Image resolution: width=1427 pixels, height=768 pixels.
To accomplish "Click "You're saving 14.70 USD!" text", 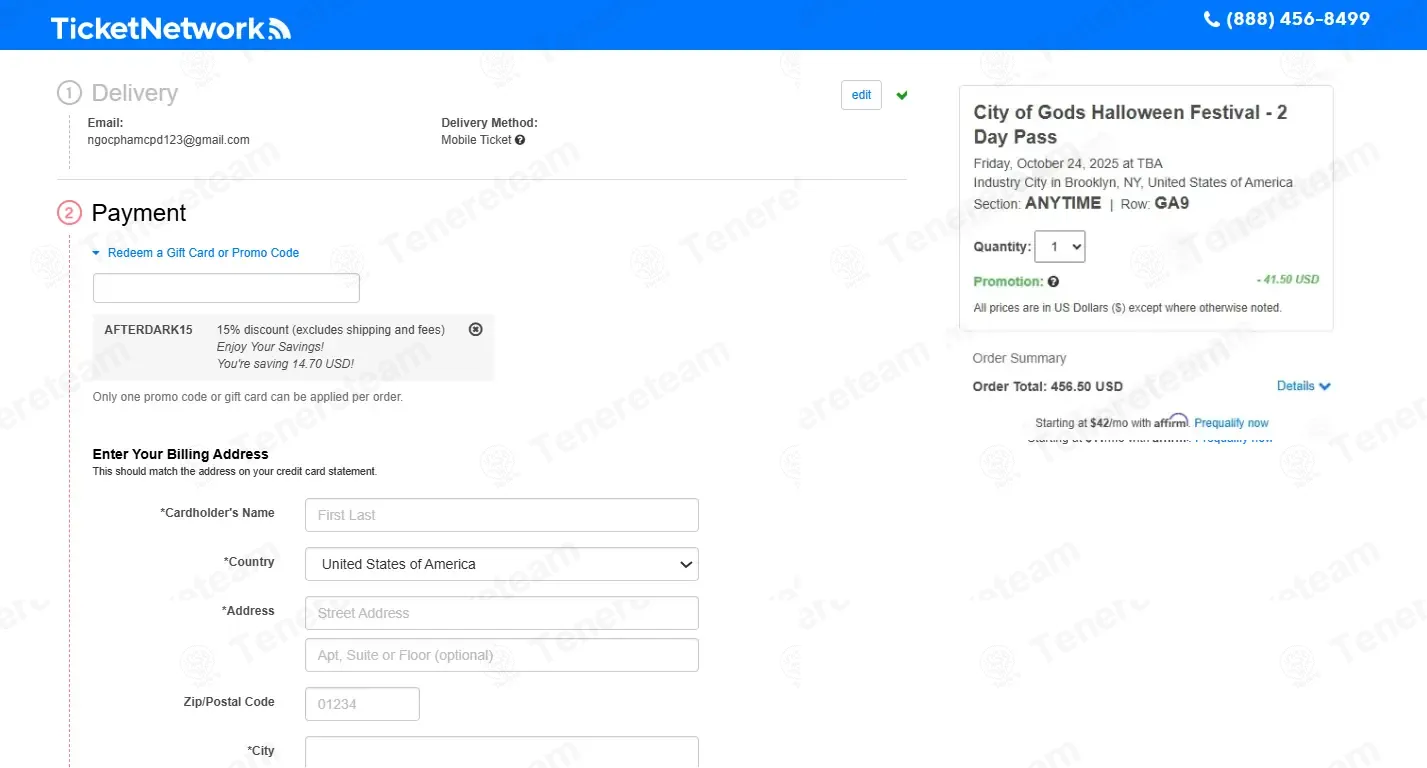I will point(285,364).
